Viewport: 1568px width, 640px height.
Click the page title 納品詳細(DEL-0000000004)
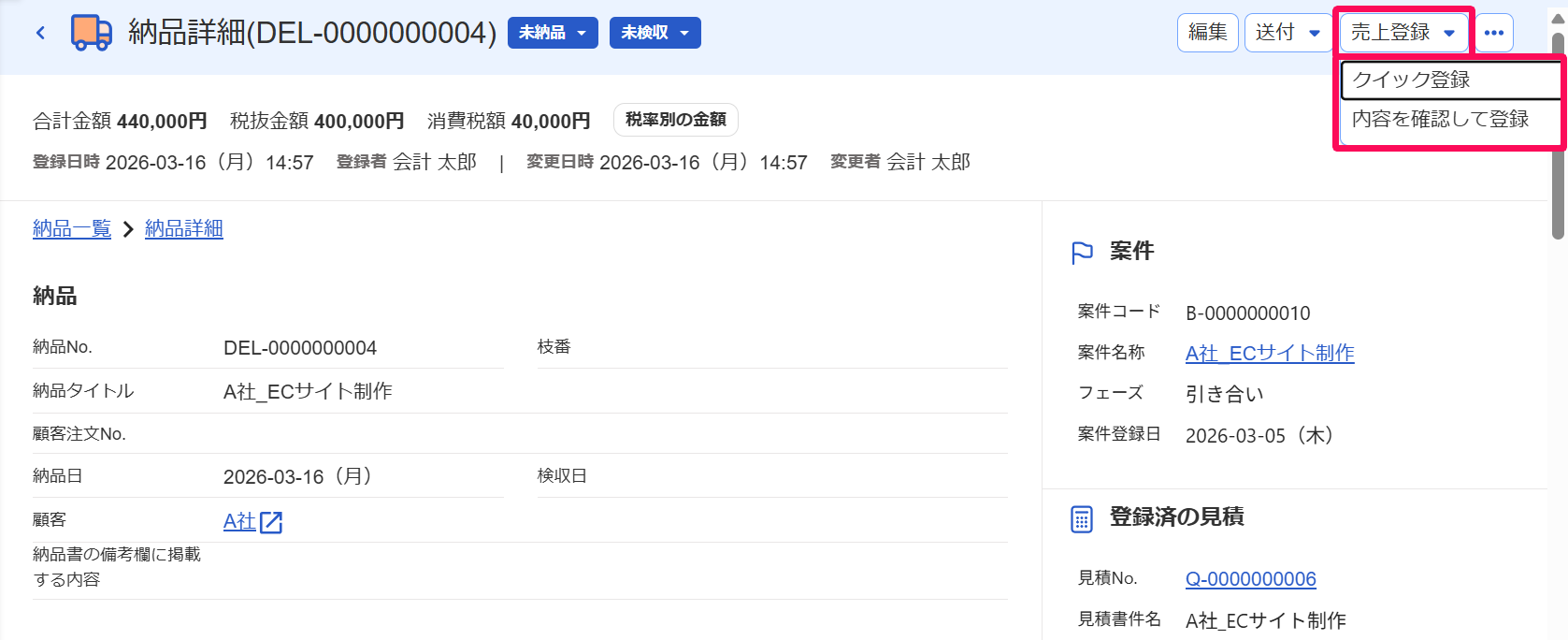point(312,33)
